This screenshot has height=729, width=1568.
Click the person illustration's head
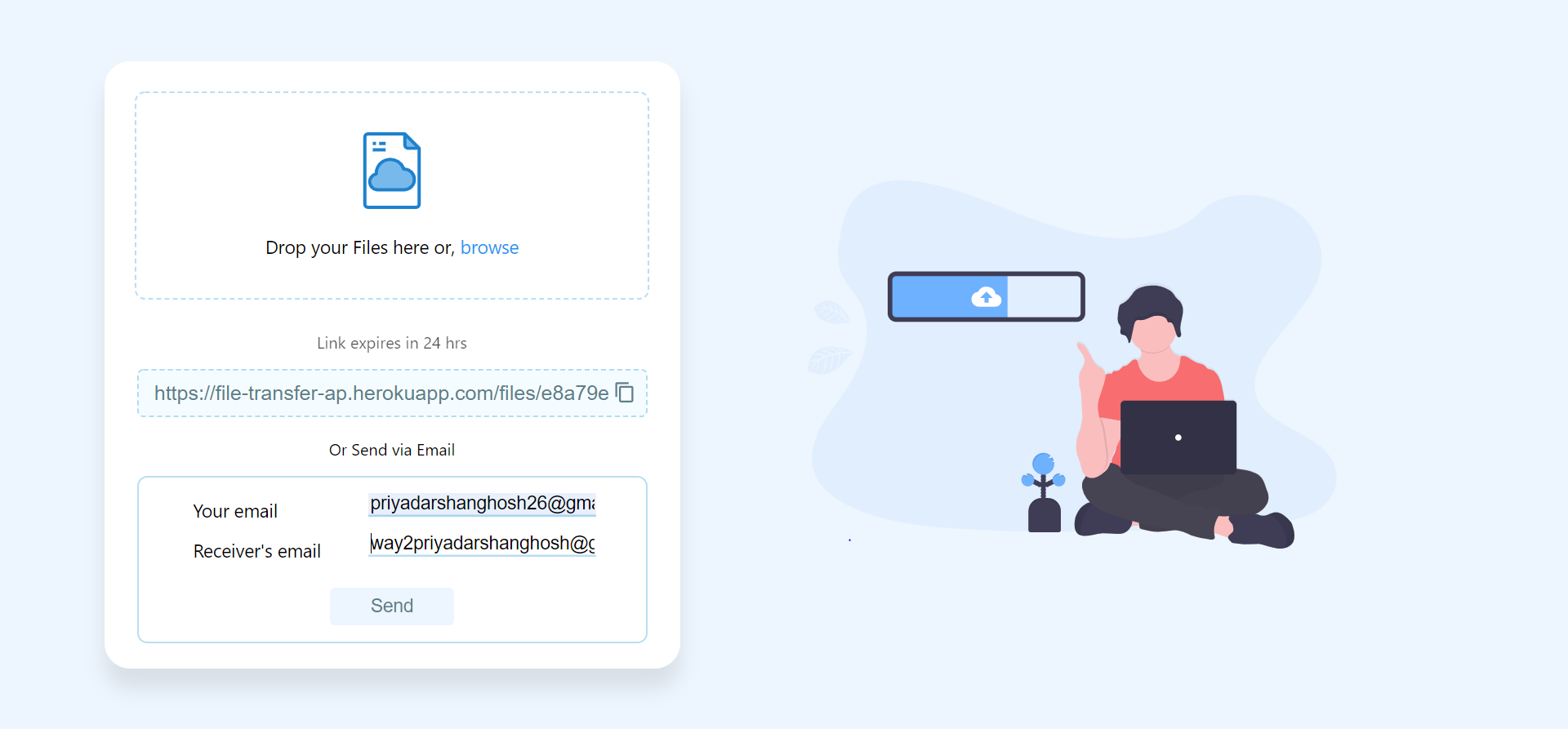click(1151, 320)
